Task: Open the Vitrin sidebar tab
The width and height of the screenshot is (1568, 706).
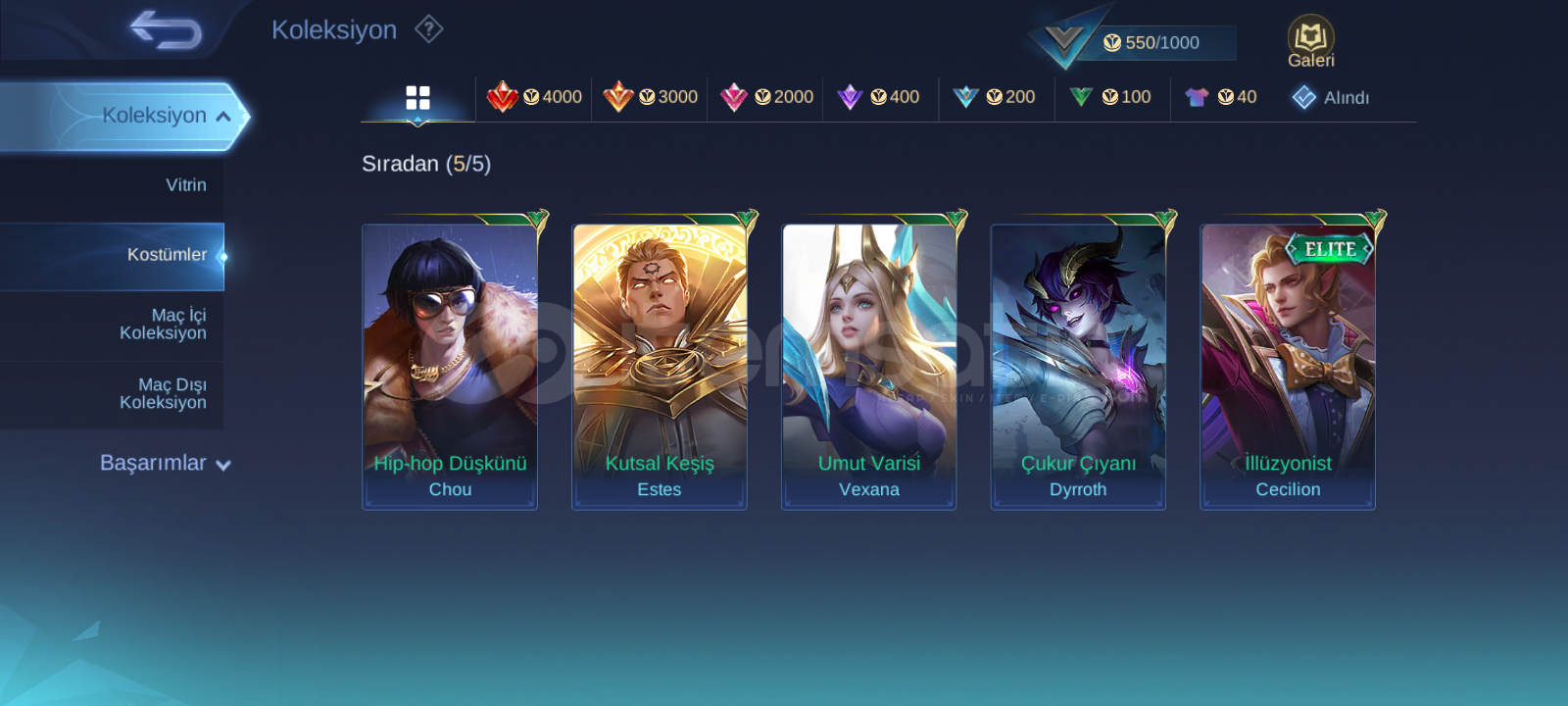Action: click(112, 185)
